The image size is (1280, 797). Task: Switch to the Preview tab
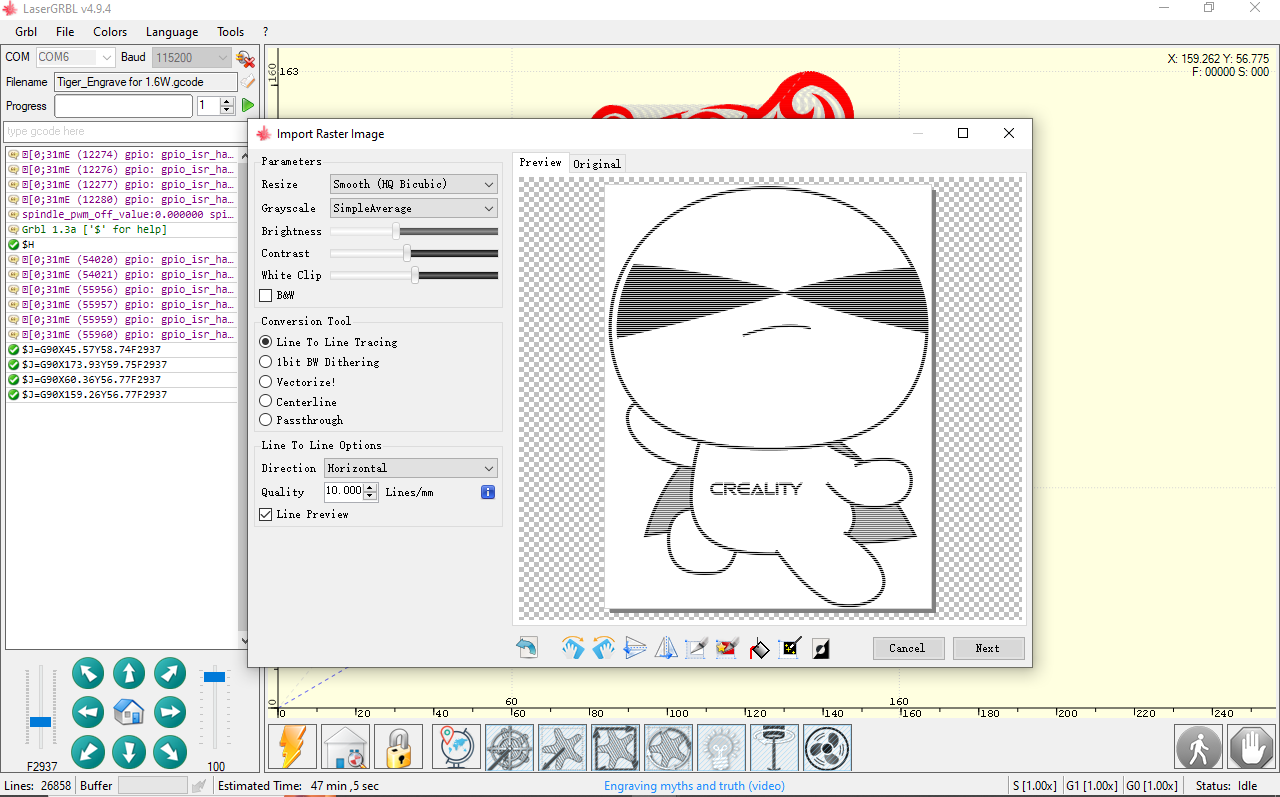541,162
